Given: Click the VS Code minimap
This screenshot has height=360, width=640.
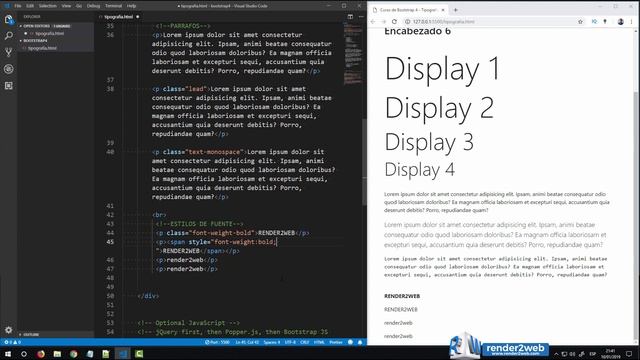Looking at the screenshot, I should tap(353, 53).
